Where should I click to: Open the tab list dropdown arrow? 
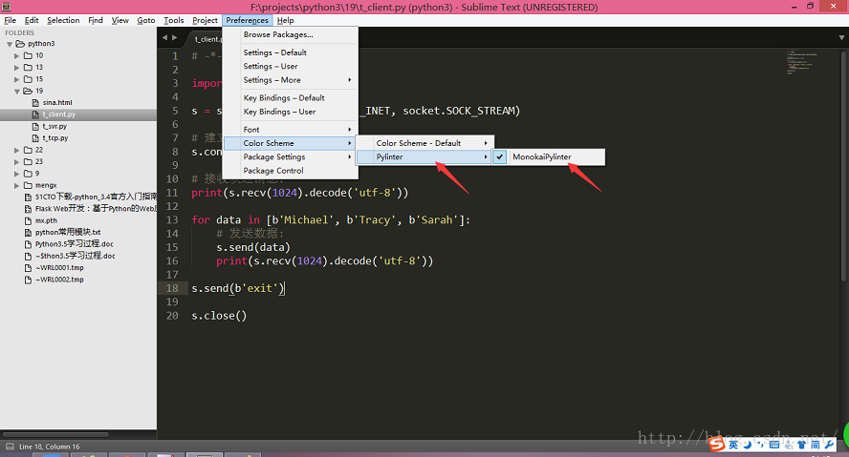841,38
